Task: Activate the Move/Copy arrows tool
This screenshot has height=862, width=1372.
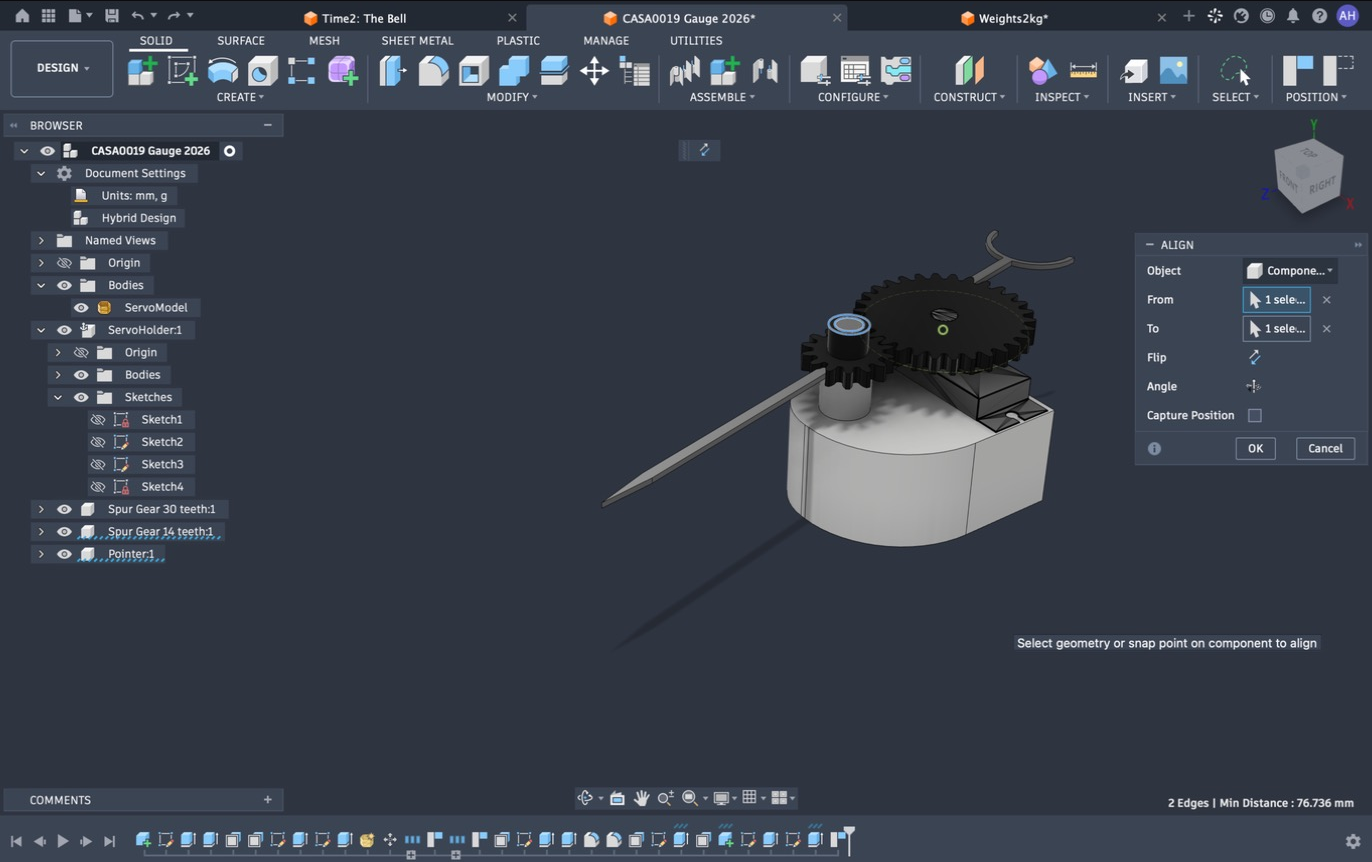Action: [x=594, y=71]
